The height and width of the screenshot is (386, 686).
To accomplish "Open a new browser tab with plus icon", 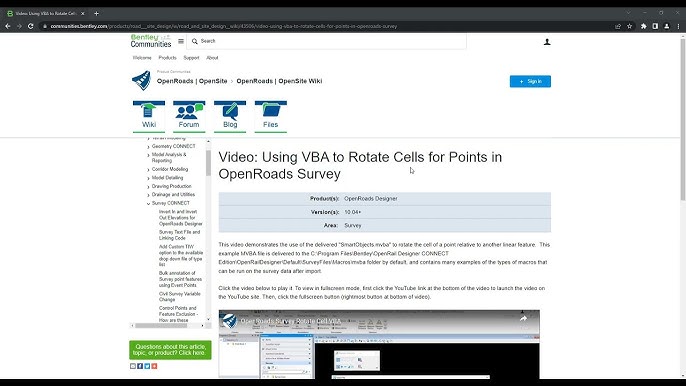I will [x=96, y=14].
